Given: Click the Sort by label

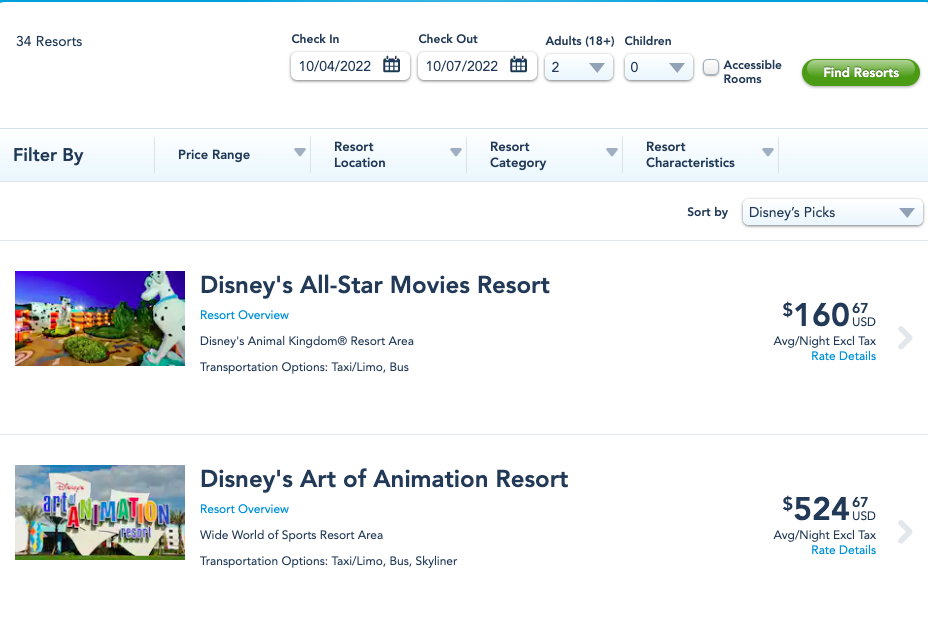Looking at the screenshot, I should (x=707, y=212).
